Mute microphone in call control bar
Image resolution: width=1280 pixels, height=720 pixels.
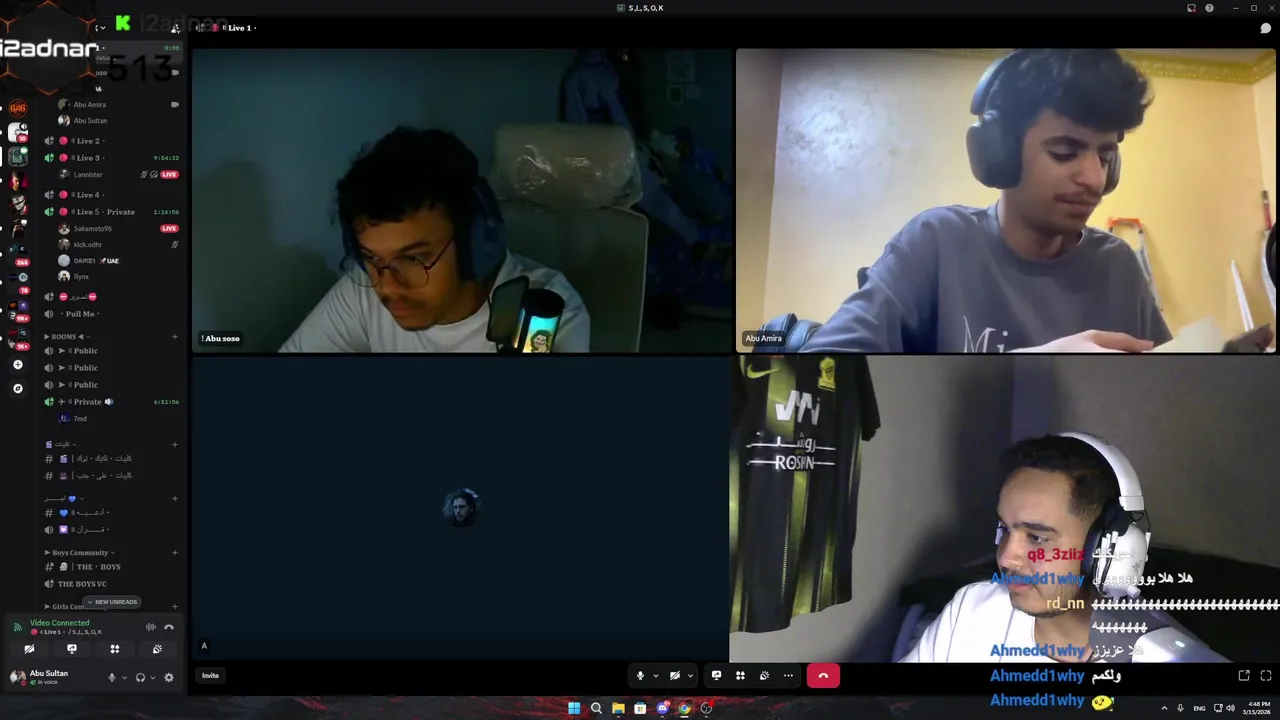click(x=640, y=676)
